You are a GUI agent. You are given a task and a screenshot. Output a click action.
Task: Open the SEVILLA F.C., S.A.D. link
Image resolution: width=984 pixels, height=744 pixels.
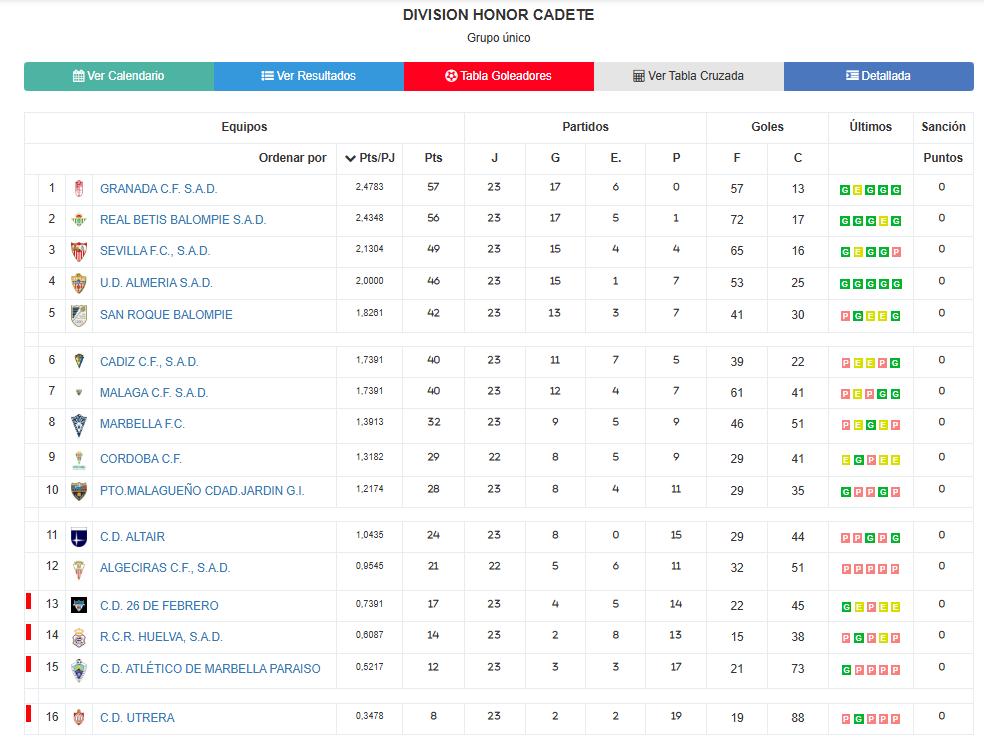(155, 251)
